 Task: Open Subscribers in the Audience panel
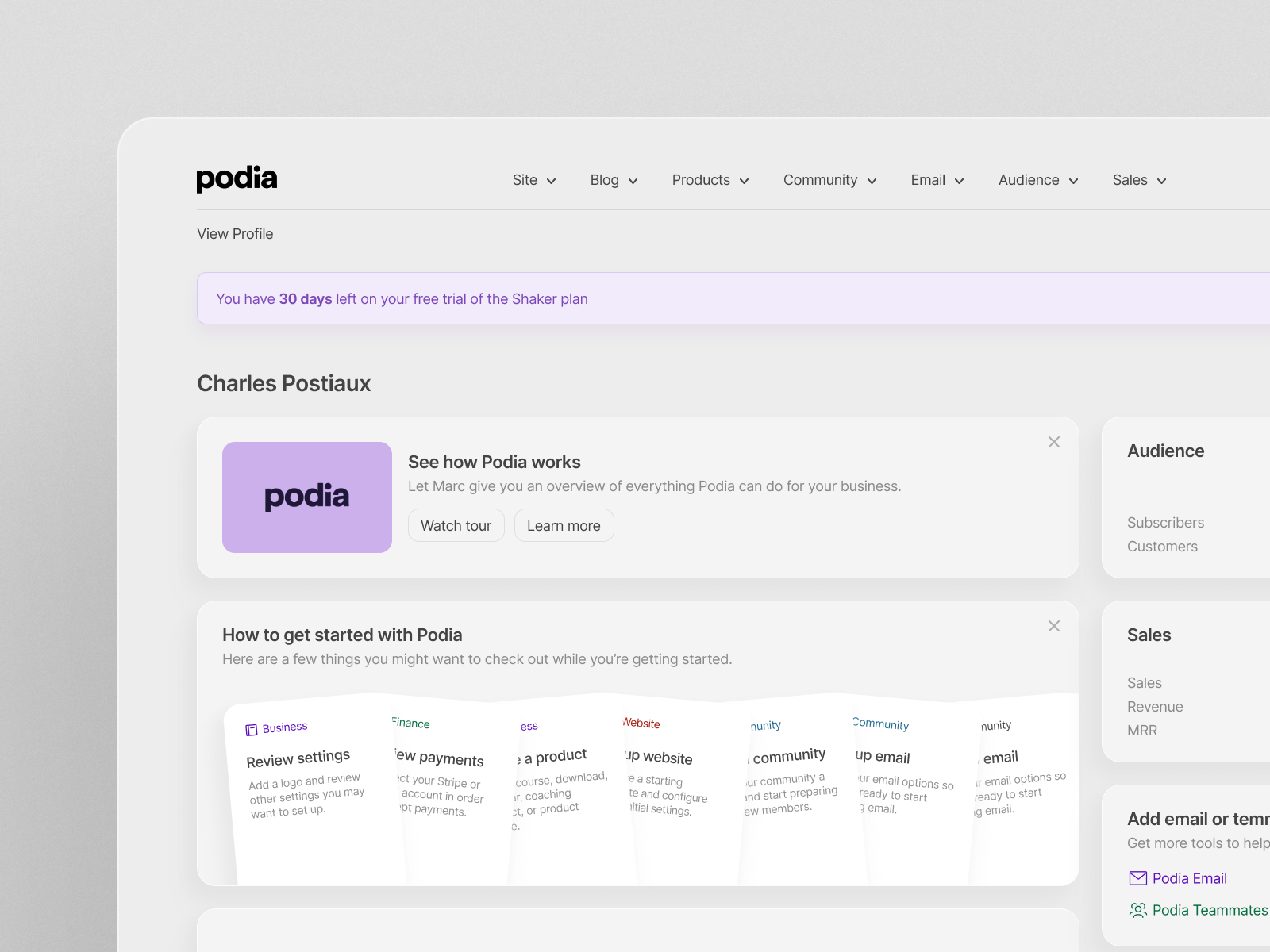click(x=1165, y=522)
